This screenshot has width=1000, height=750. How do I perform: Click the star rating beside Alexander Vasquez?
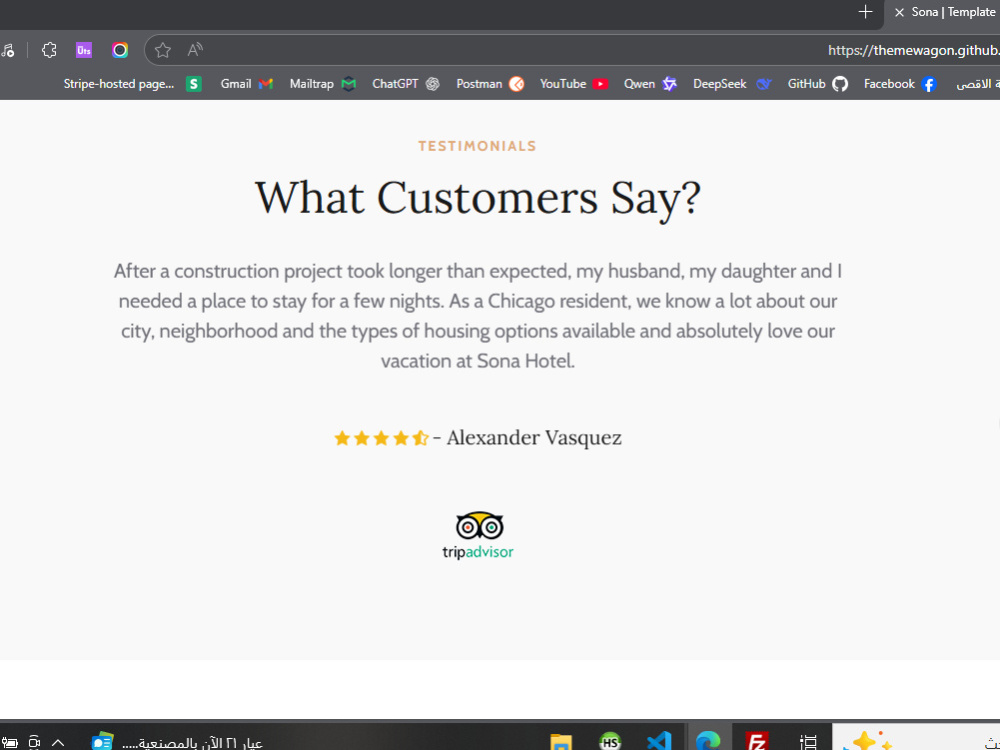tap(381, 438)
